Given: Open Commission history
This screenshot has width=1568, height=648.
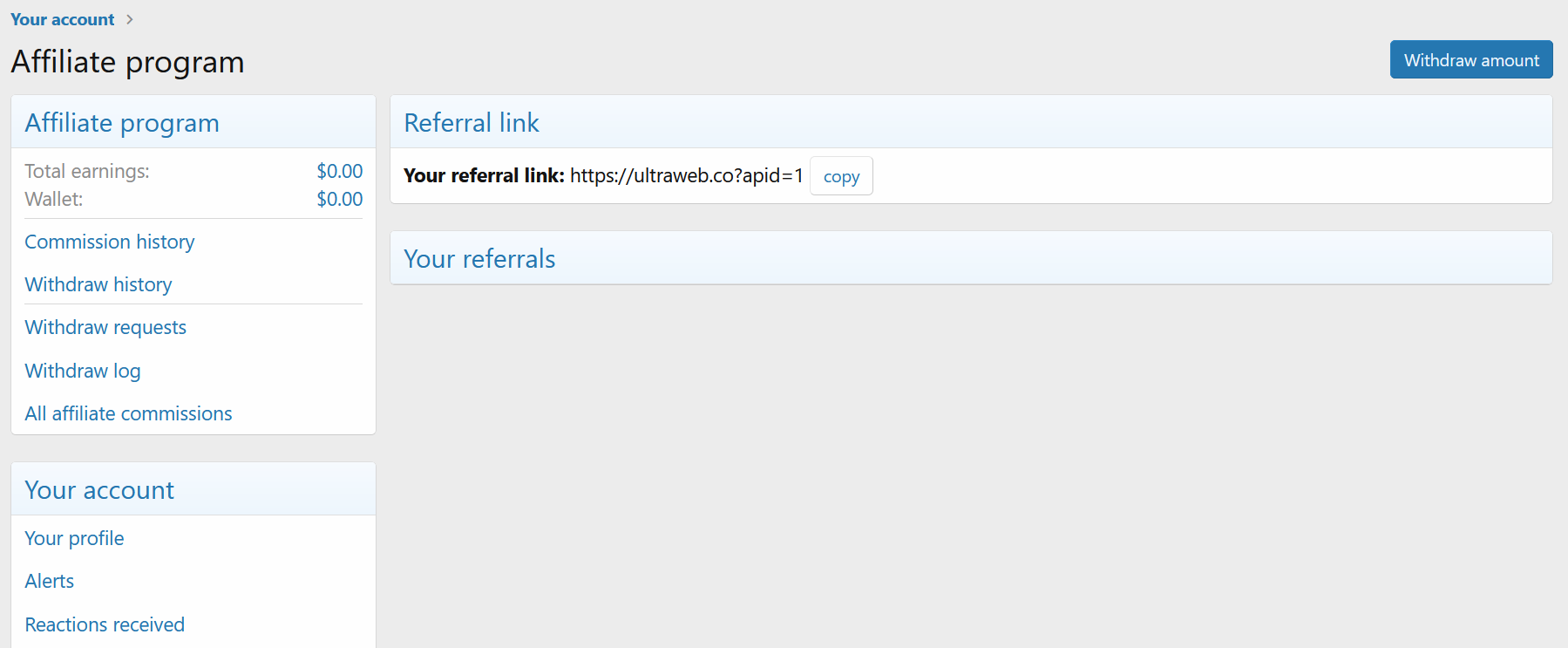Looking at the screenshot, I should pos(110,242).
